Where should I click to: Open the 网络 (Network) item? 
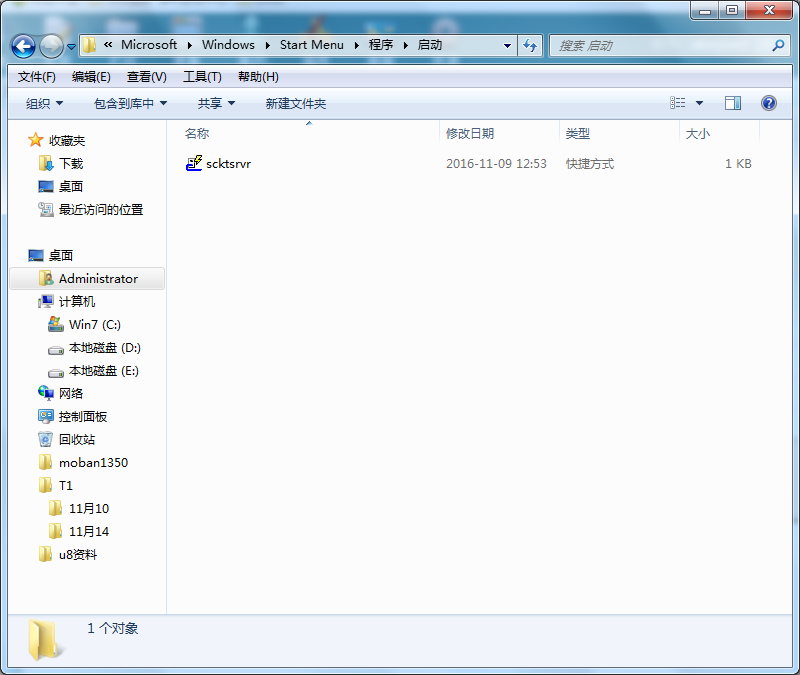click(x=71, y=393)
